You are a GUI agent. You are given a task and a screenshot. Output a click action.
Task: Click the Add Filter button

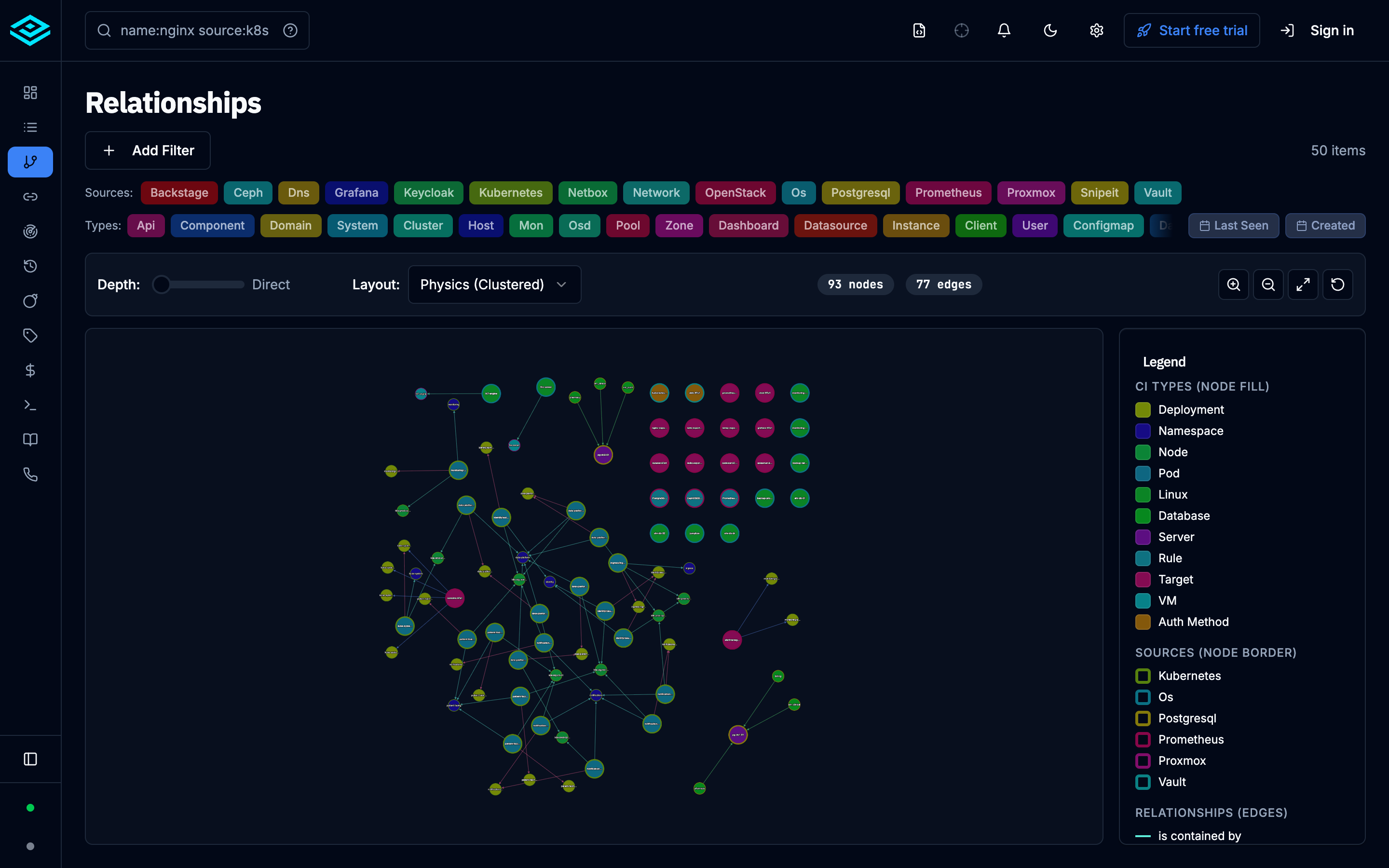click(148, 150)
